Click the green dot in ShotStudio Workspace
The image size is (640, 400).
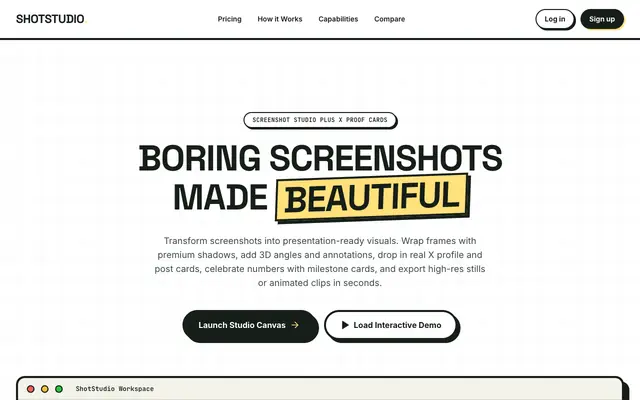(59, 389)
